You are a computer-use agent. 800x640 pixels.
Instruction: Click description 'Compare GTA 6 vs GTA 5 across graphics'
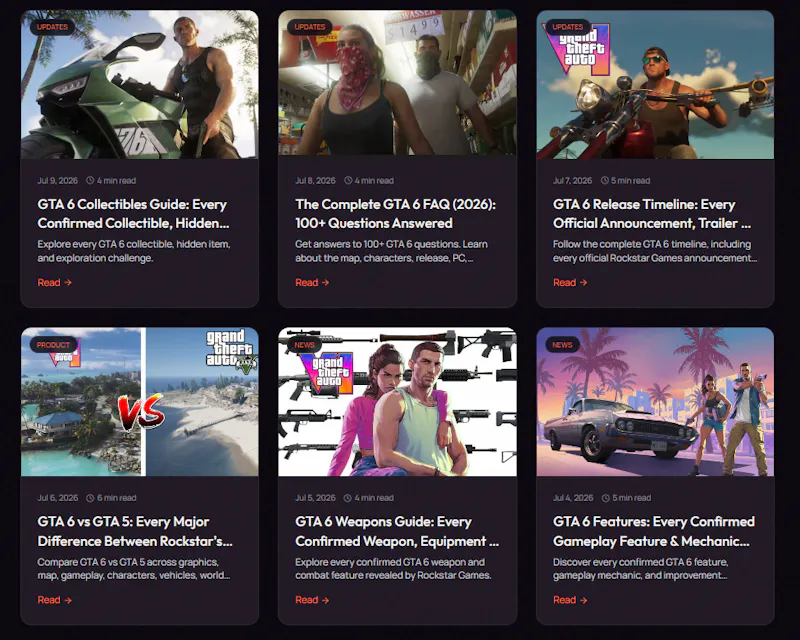coord(134,569)
